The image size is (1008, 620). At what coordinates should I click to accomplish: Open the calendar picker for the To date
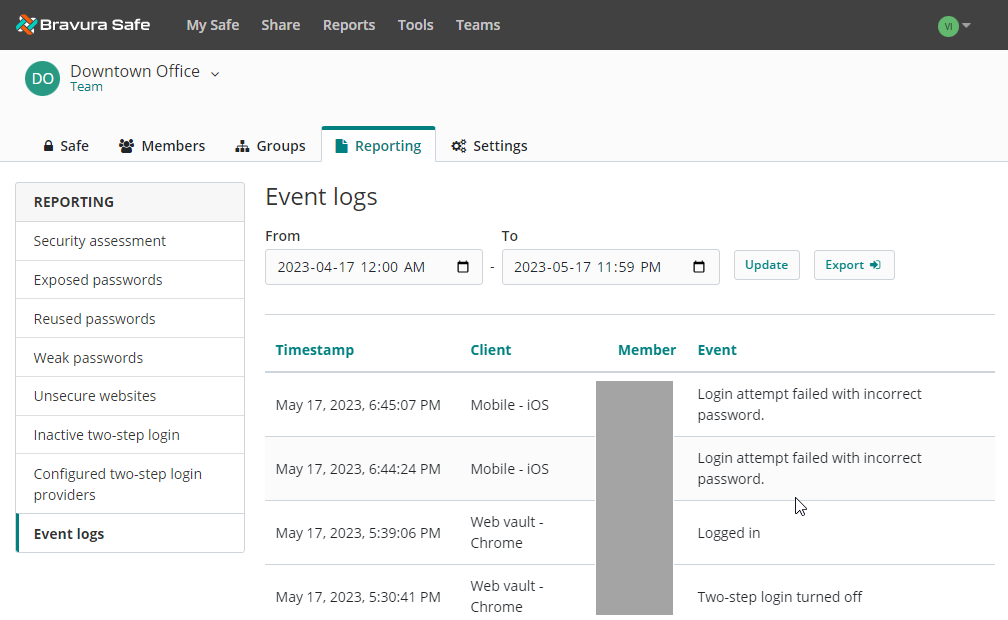pyautogui.click(x=699, y=266)
